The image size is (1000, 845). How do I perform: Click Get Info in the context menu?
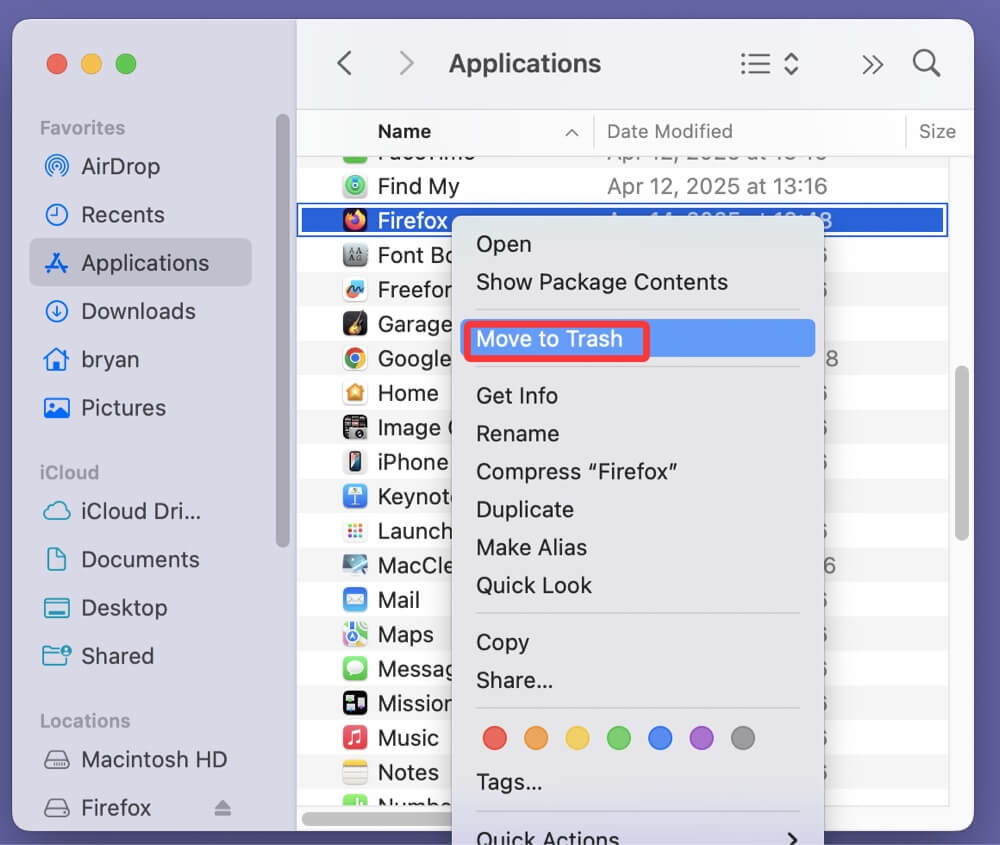(517, 395)
